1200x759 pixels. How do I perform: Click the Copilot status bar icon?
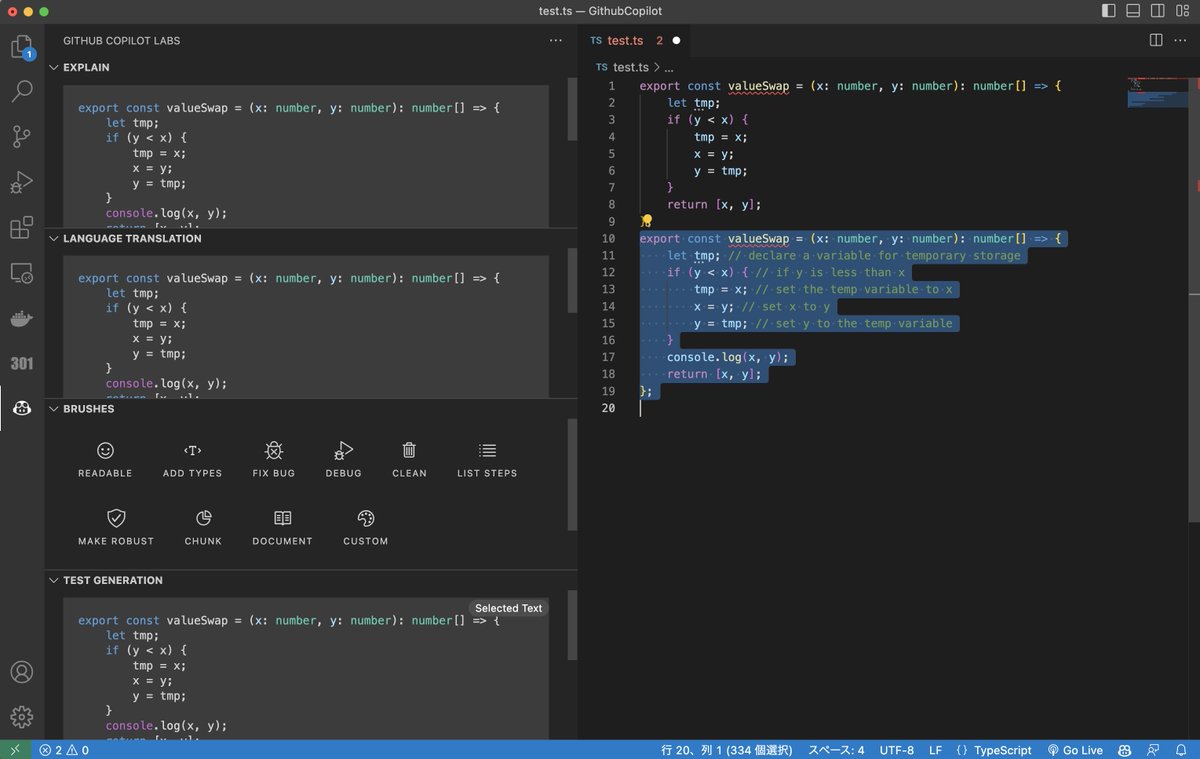tap(1124, 750)
